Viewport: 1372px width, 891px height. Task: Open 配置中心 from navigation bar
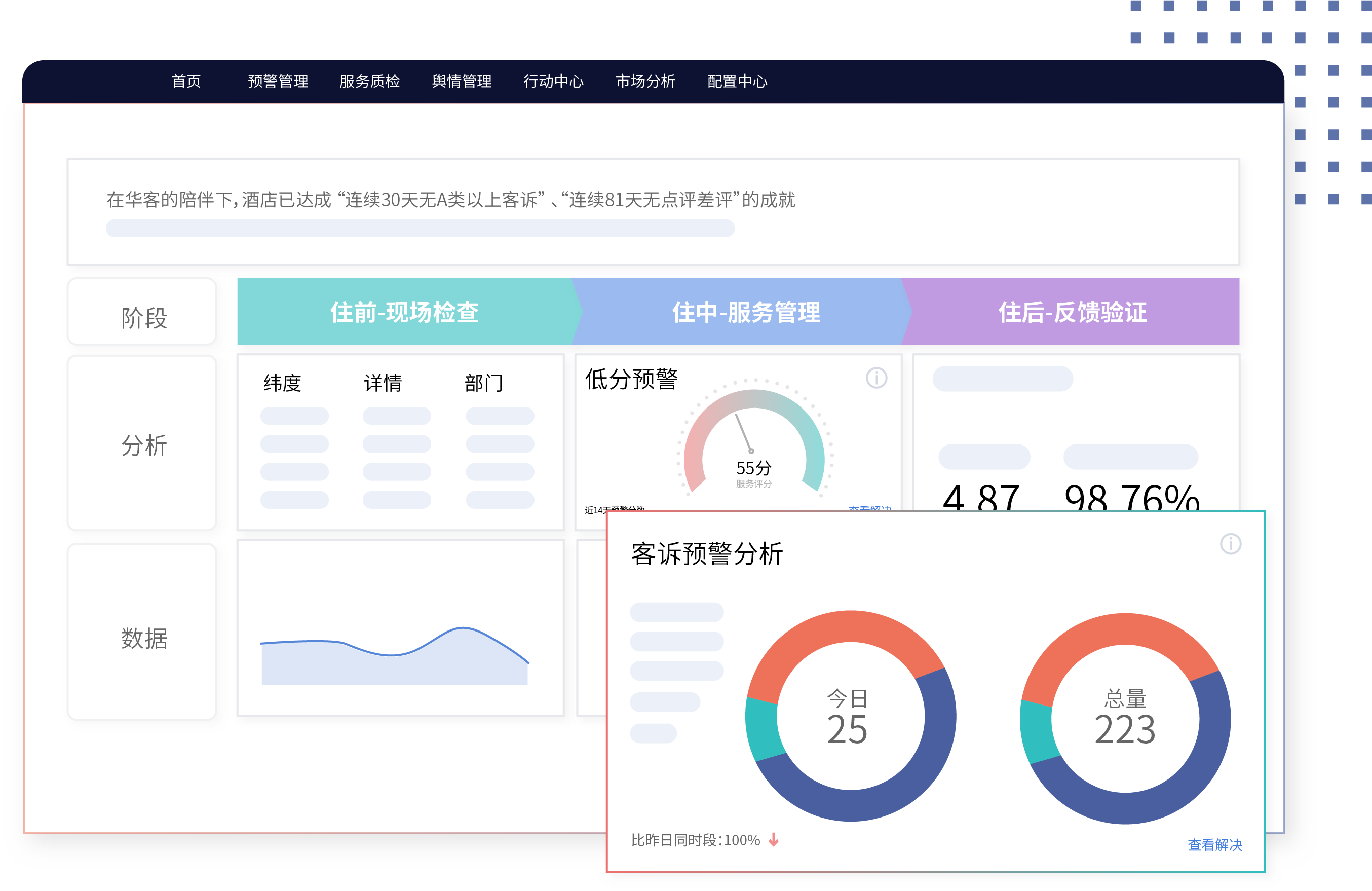tap(737, 81)
